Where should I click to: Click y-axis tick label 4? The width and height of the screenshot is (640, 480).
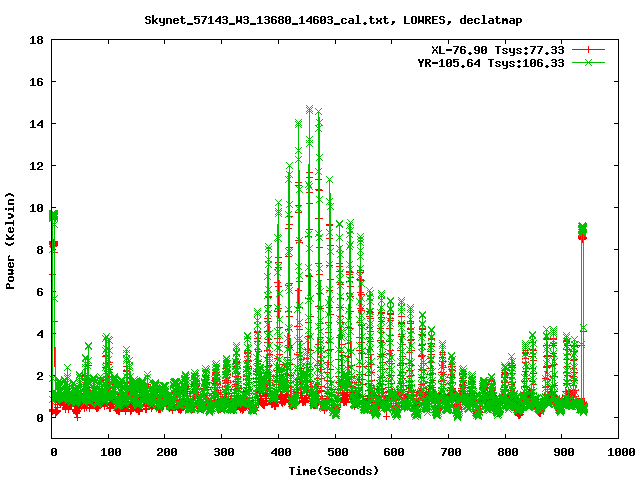click(40, 334)
